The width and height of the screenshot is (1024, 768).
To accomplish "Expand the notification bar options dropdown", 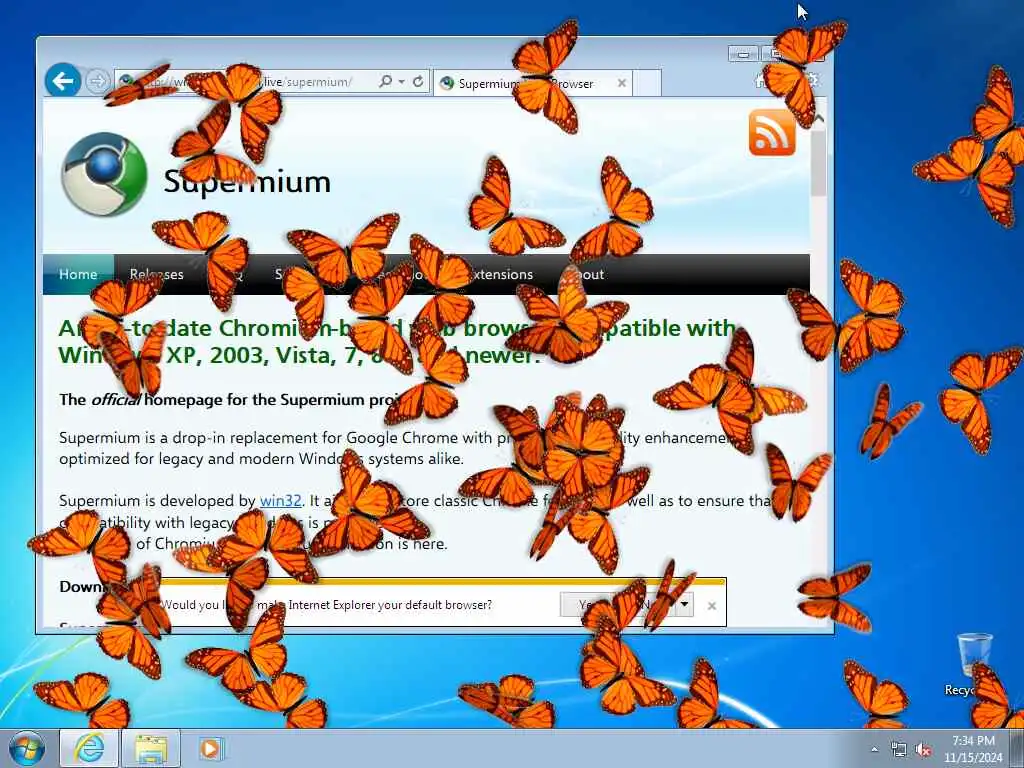I will [684, 605].
